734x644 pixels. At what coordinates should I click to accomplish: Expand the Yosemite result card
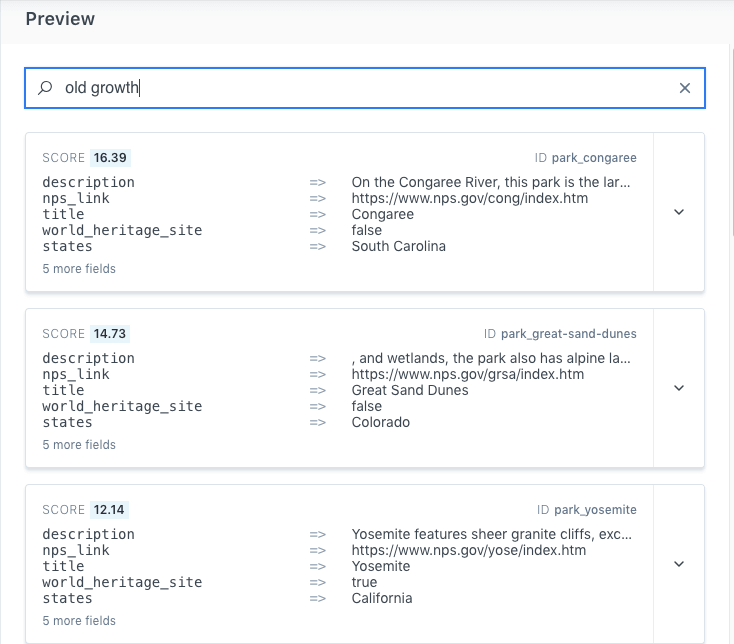pos(679,564)
